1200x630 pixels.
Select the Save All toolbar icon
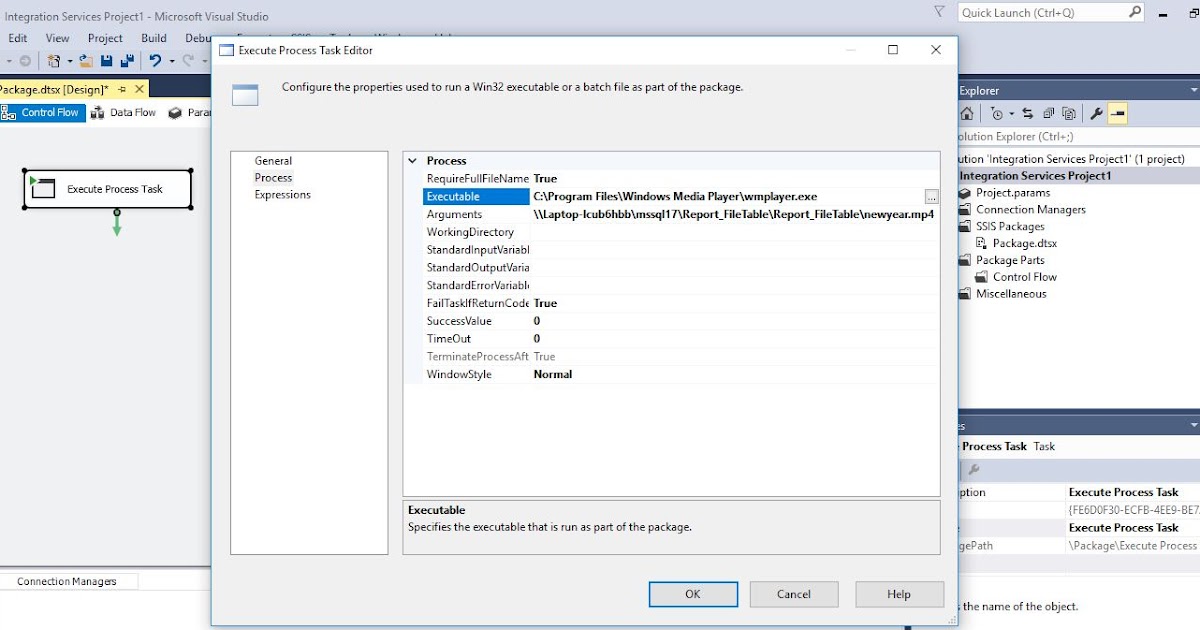coord(127,60)
